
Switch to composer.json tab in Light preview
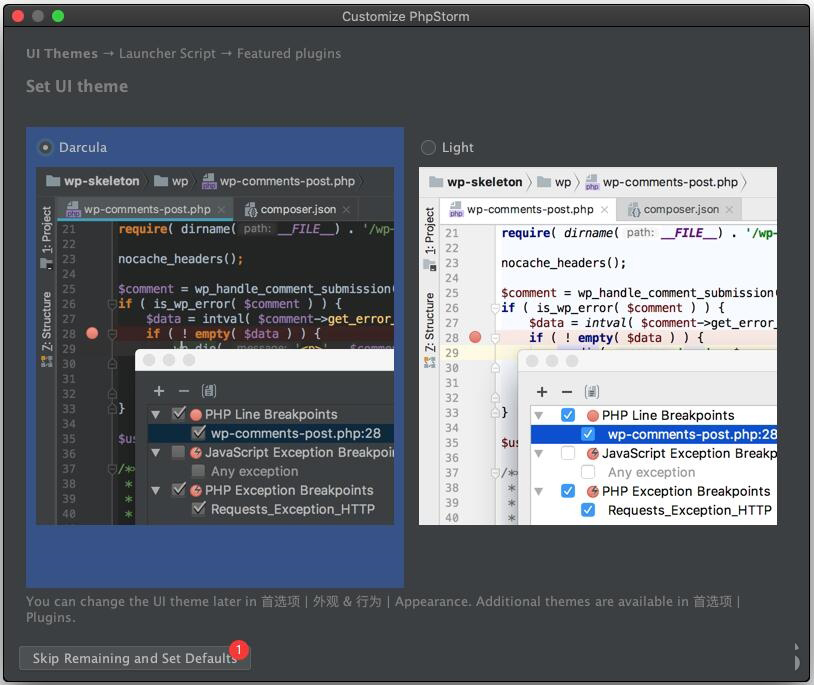[x=680, y=210]
